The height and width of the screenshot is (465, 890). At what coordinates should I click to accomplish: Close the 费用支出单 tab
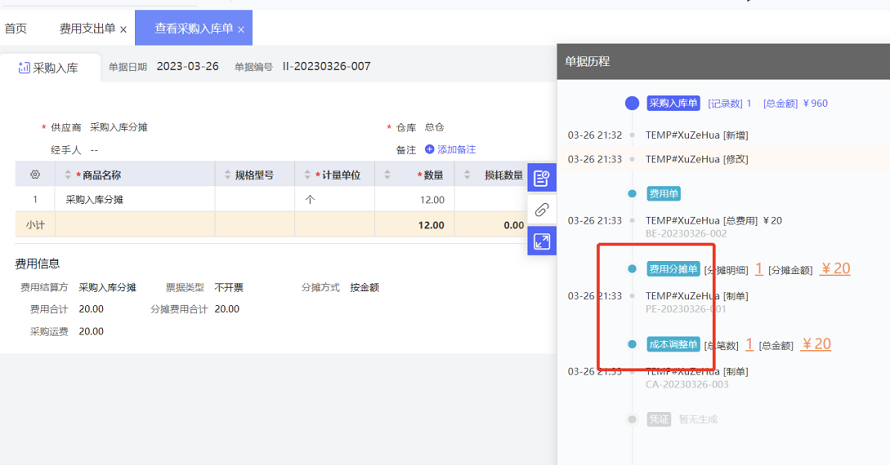(x=123, y=30)
